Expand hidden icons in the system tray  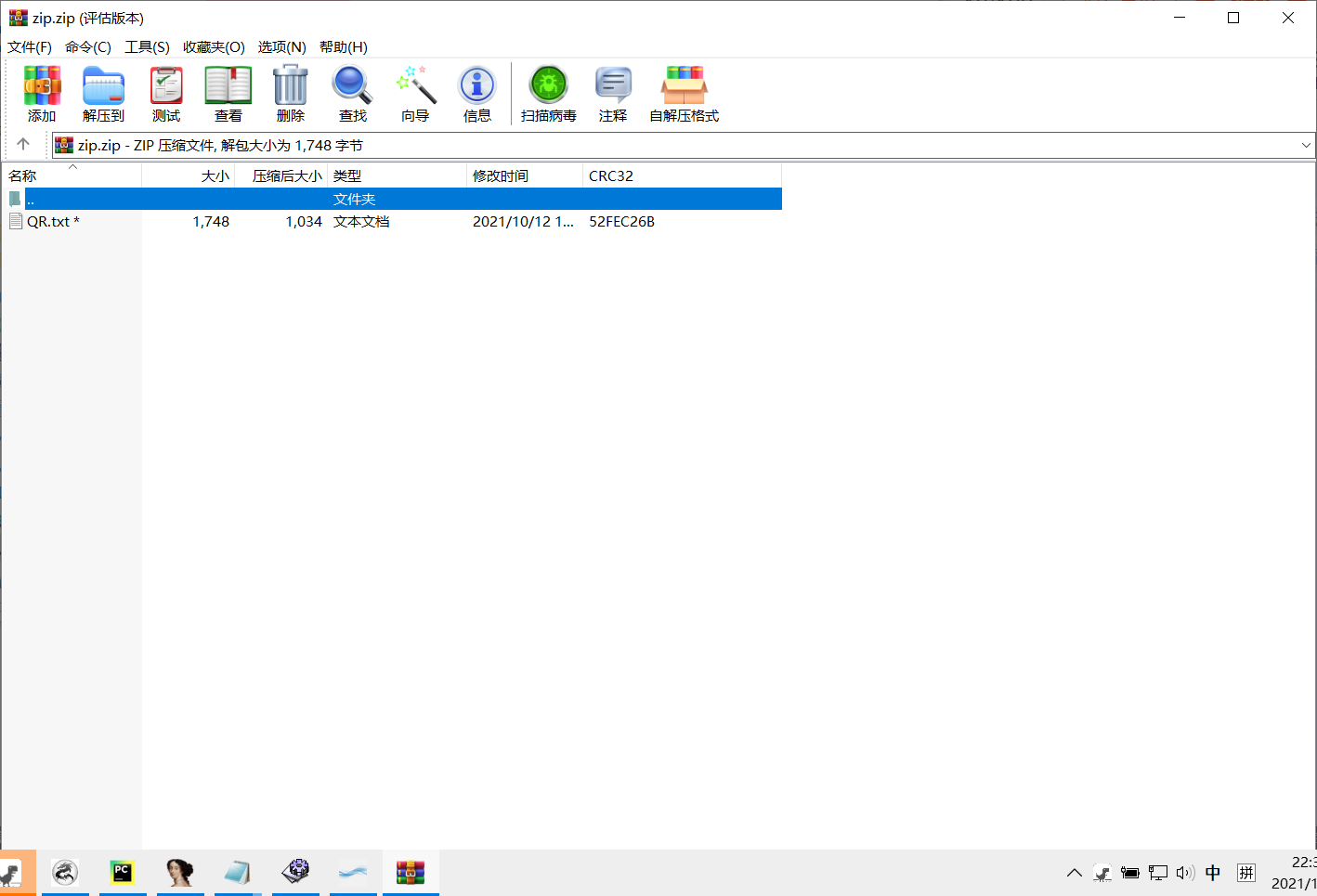click(1074, 872)
